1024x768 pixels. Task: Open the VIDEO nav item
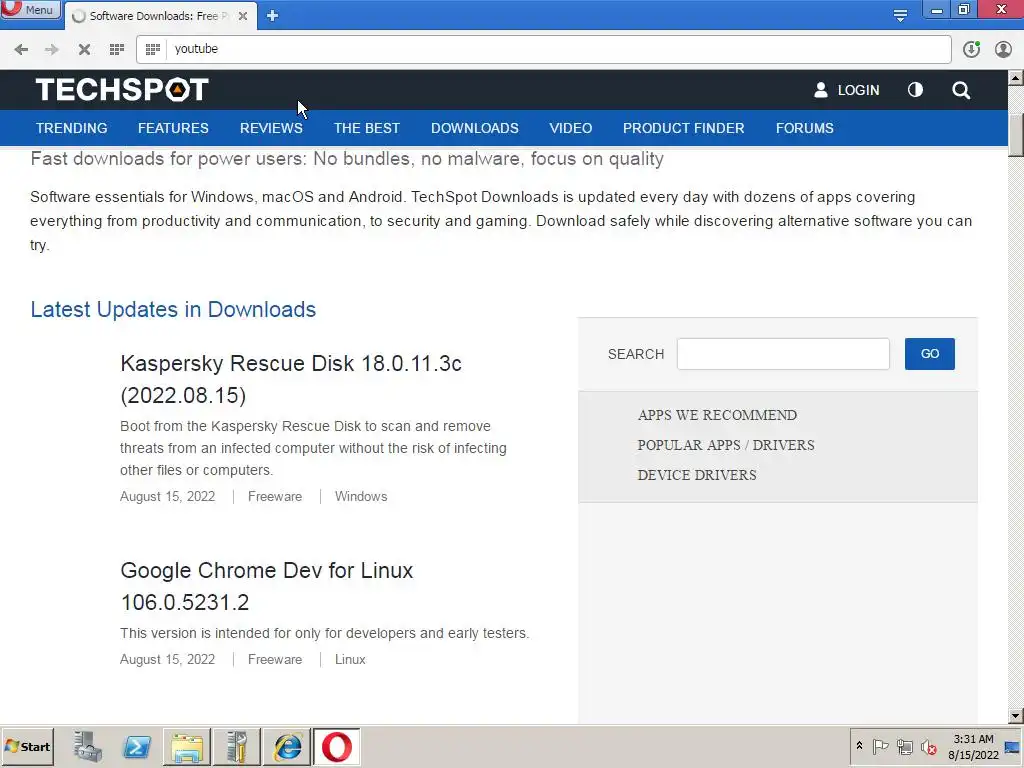(571, 128)
